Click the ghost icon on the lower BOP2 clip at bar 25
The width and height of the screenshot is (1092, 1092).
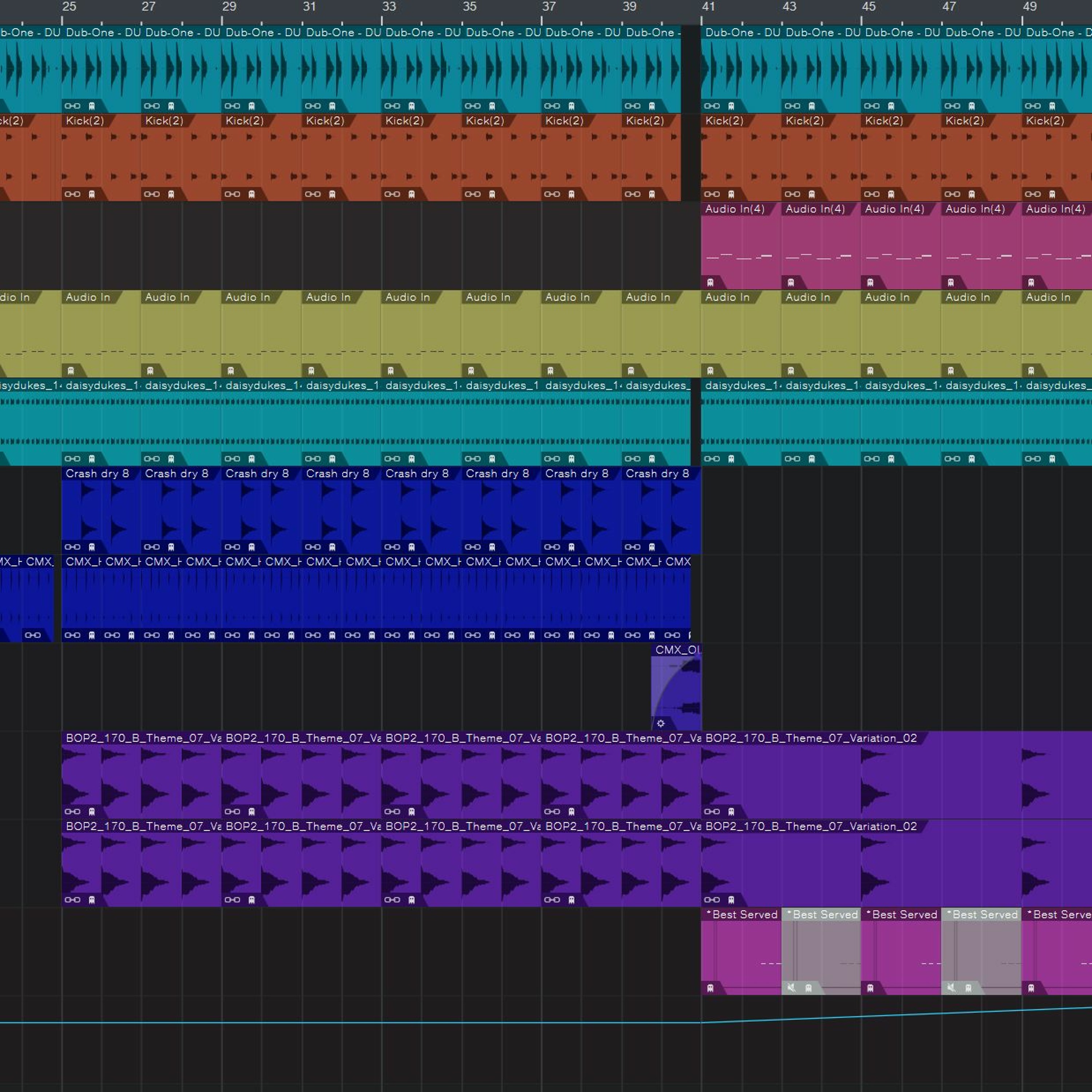click(x=92, y=900)
